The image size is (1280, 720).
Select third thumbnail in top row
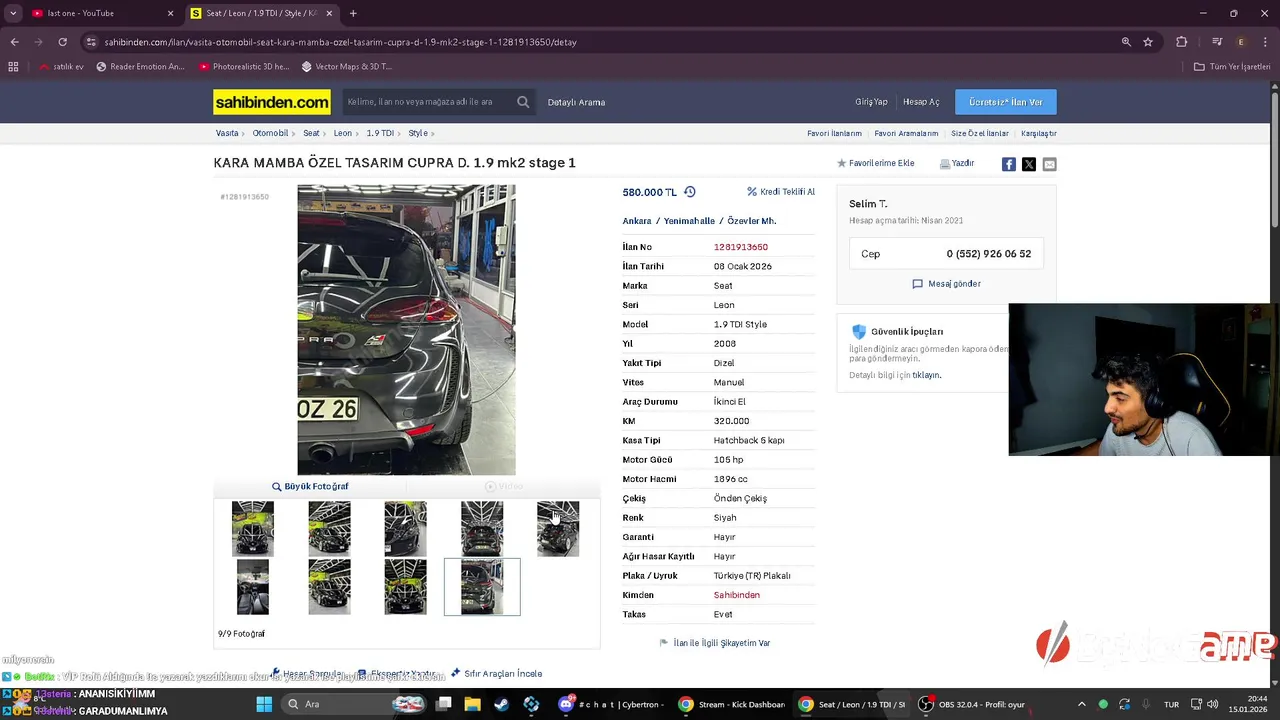[x=405, y=528]
